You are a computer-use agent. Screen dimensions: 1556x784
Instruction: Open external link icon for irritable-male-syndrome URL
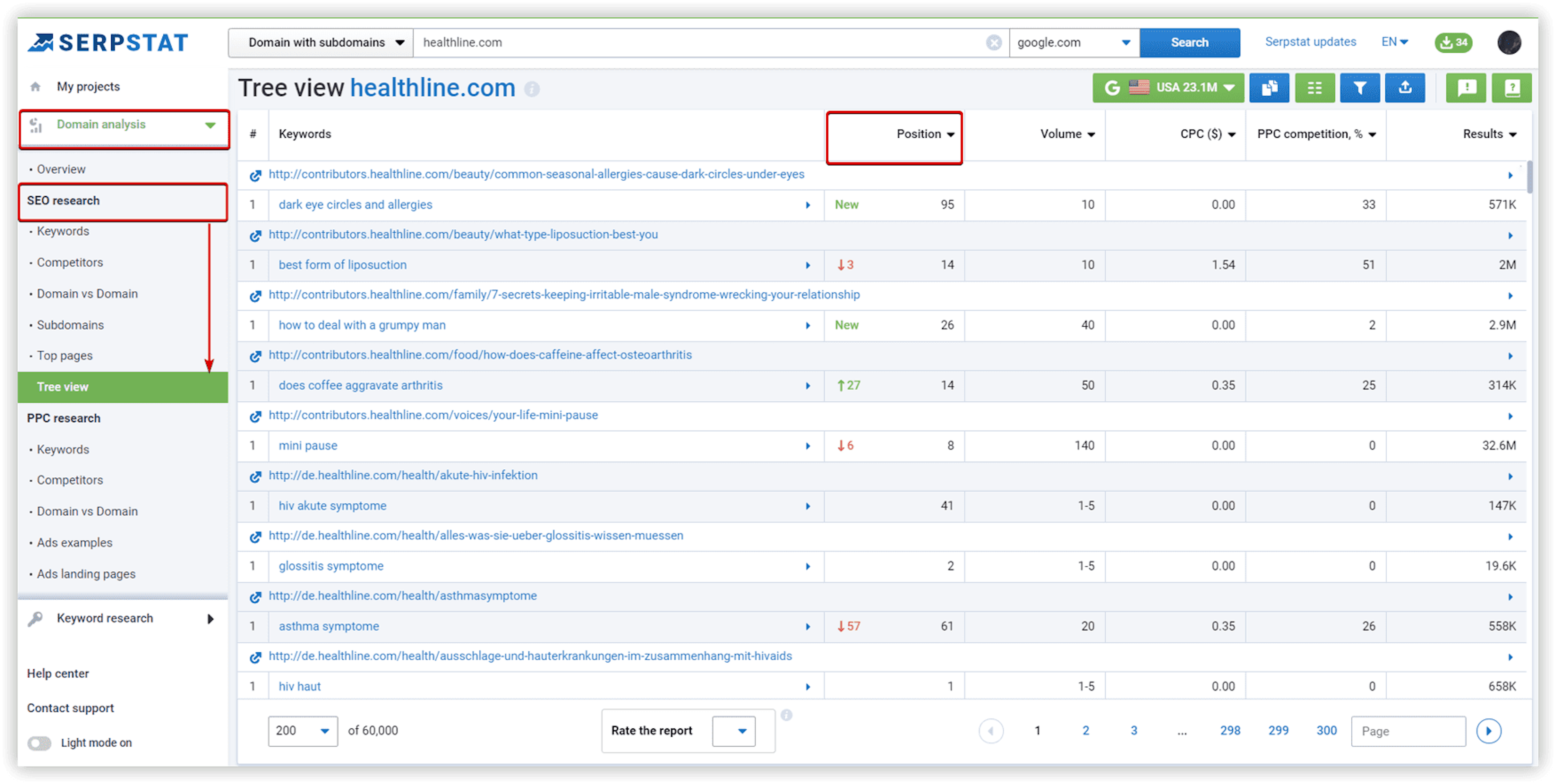[256, 295]
